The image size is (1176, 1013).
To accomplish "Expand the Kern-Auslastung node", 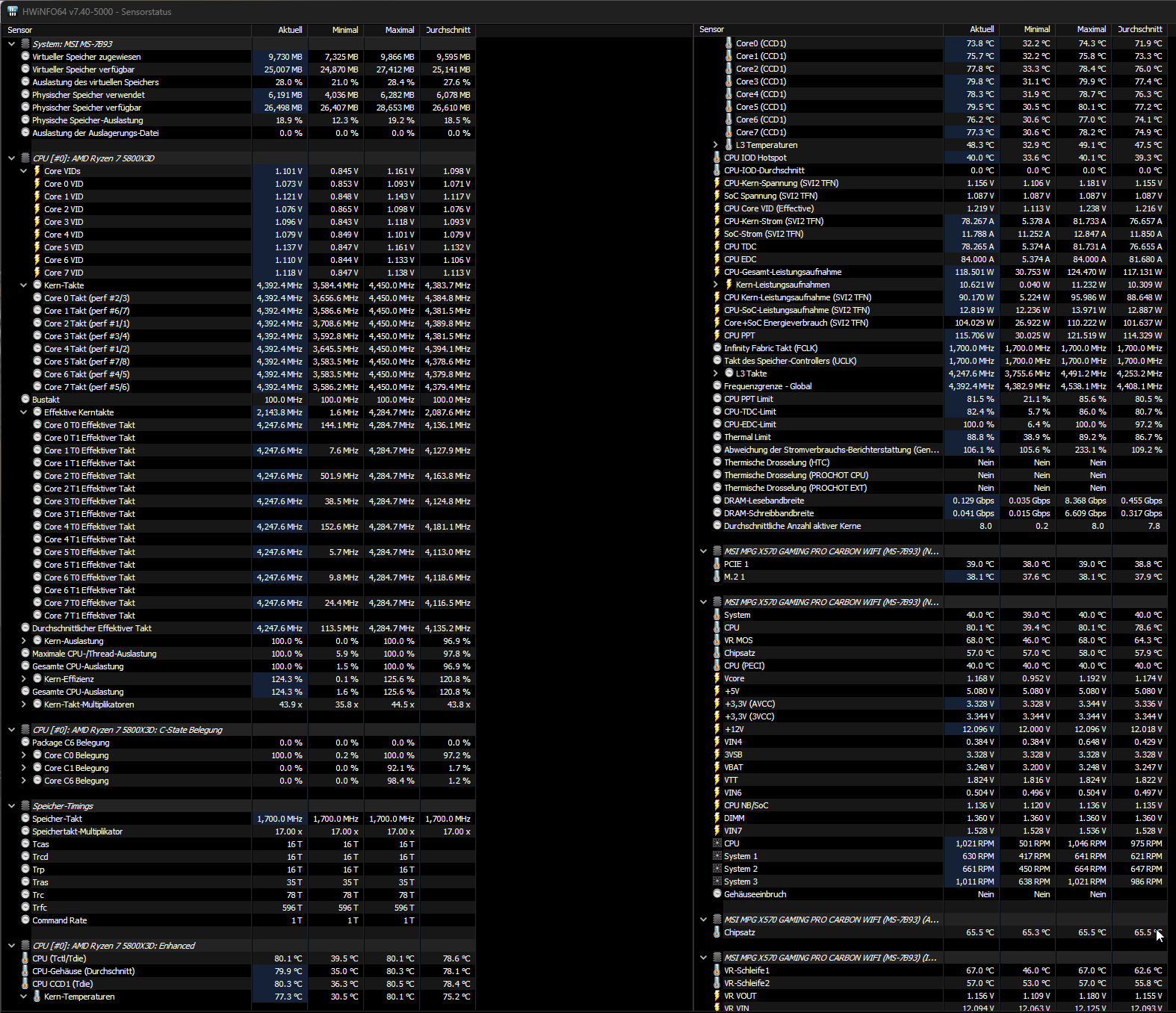I will tap(23, 641).
